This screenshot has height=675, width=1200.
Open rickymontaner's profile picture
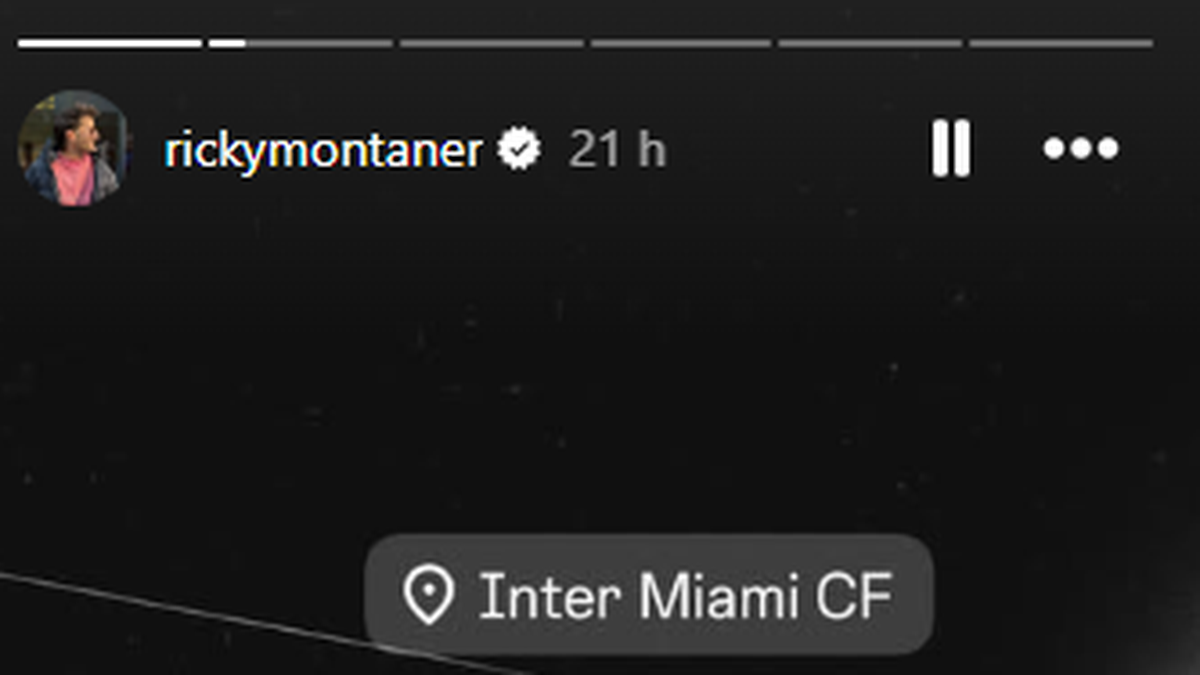(x=72, y=149)
